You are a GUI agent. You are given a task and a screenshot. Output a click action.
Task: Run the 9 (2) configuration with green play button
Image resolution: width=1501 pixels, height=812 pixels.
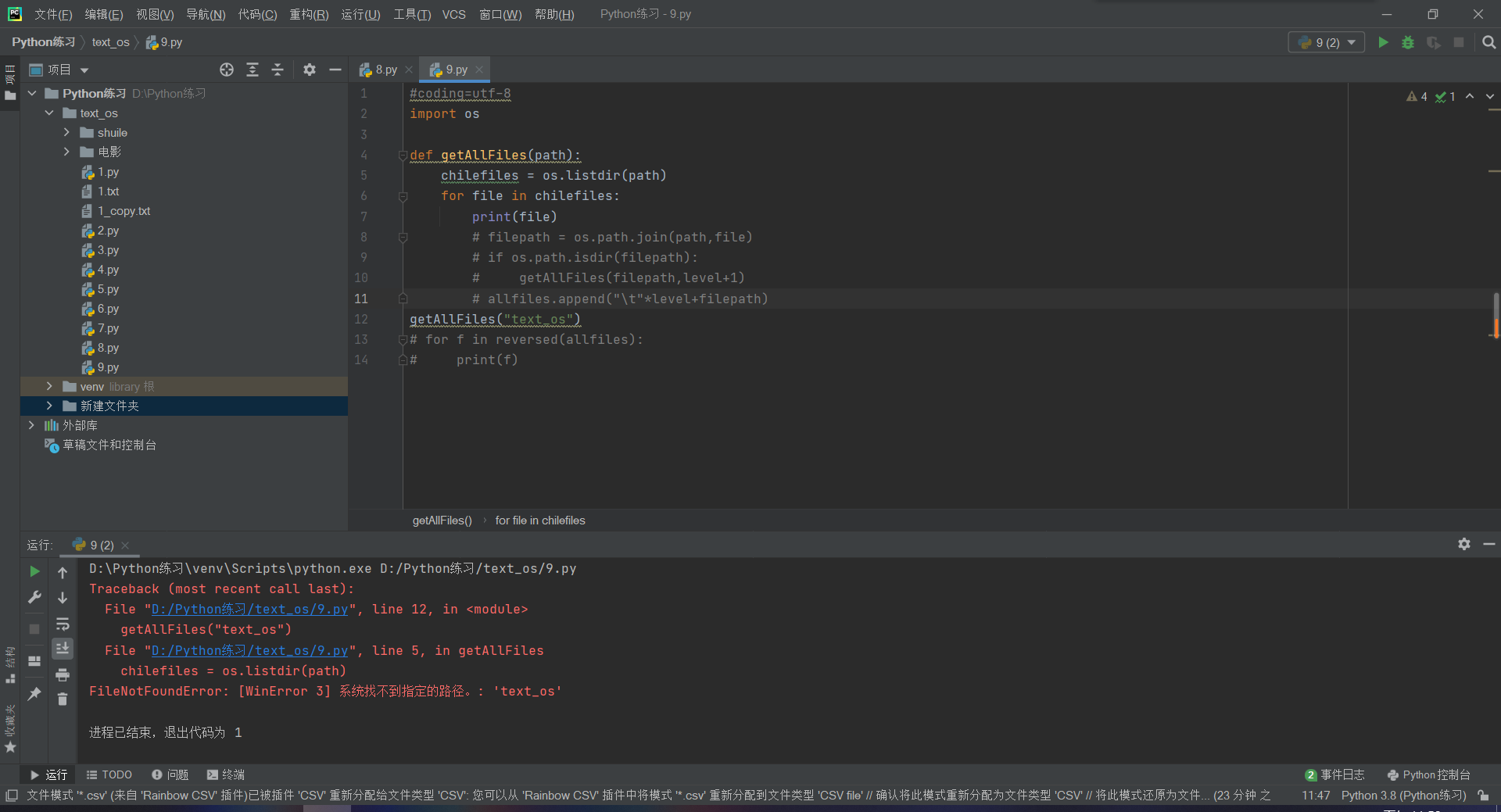pos(1383,42)
